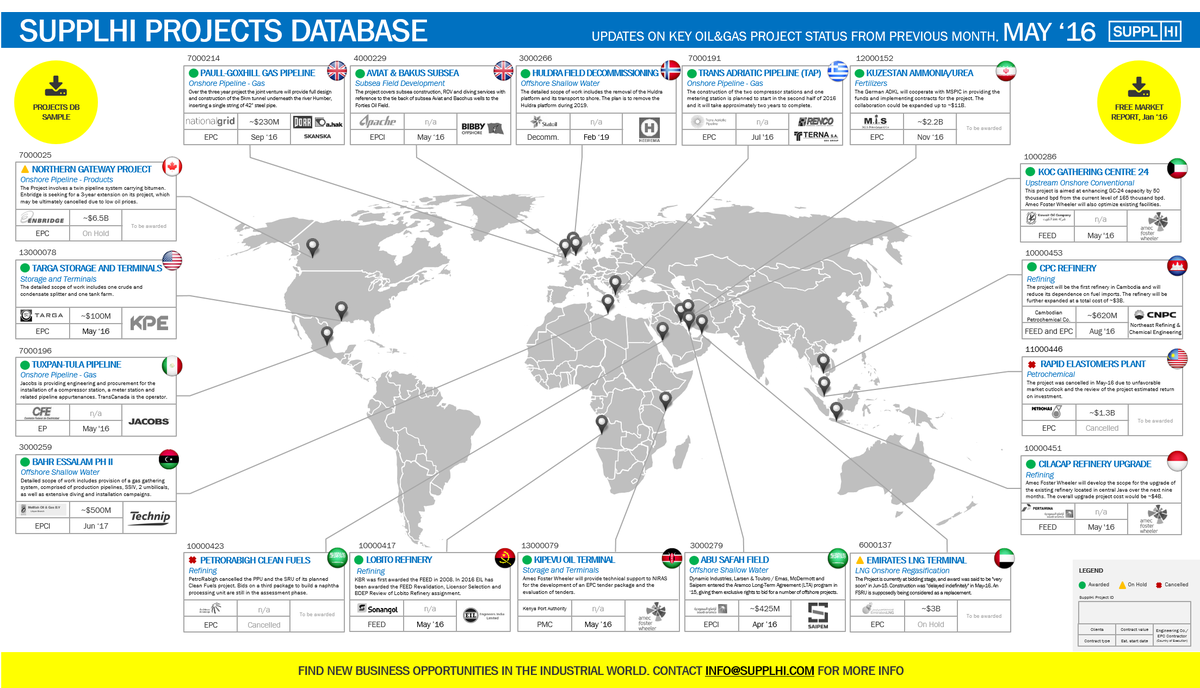Click the USA flag on Targa Storage and Terminals
Image resolution: width=1200 pixels, height=688 pixels.
point(172,261)
